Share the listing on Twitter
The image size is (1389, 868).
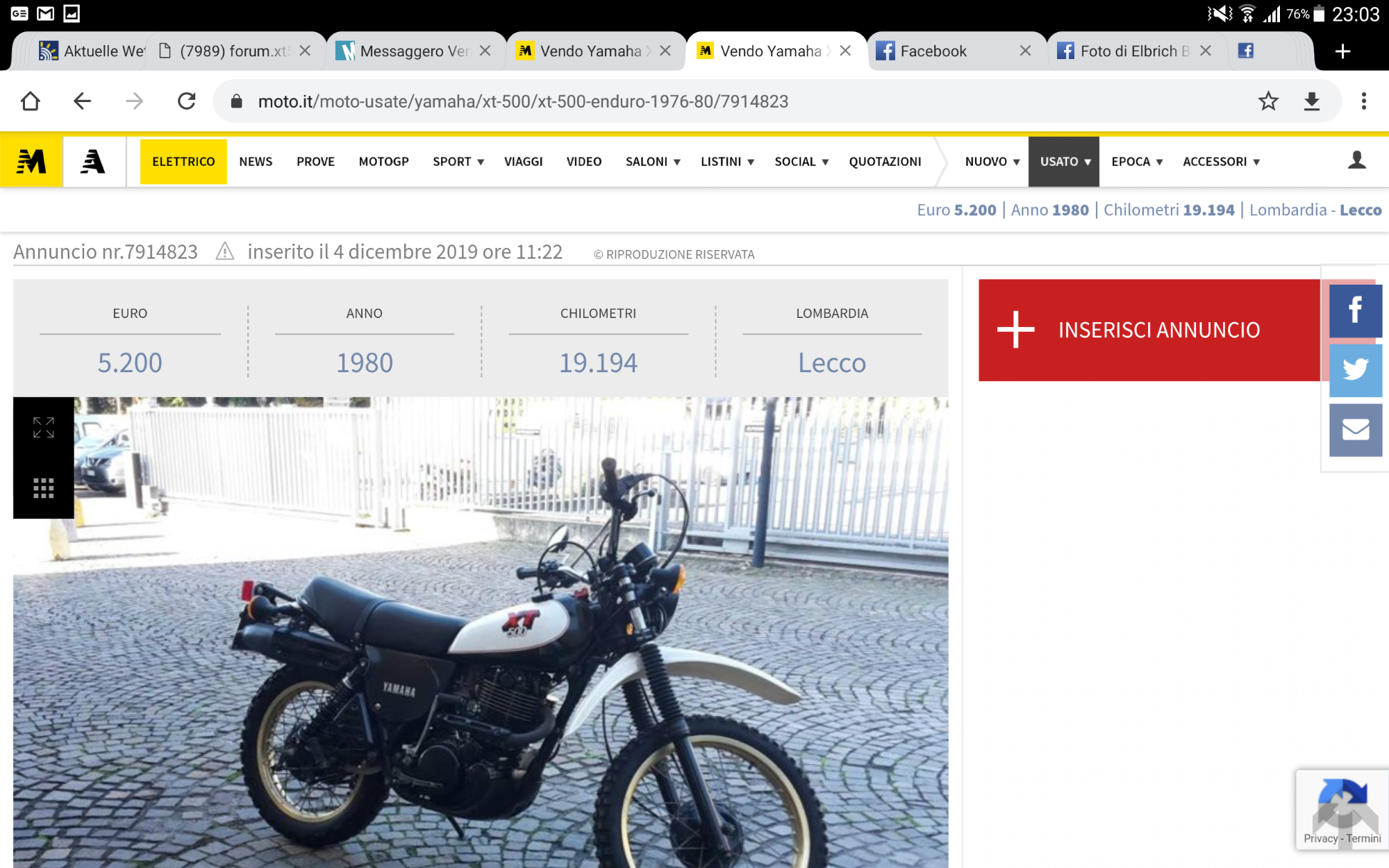[1355, 370]
